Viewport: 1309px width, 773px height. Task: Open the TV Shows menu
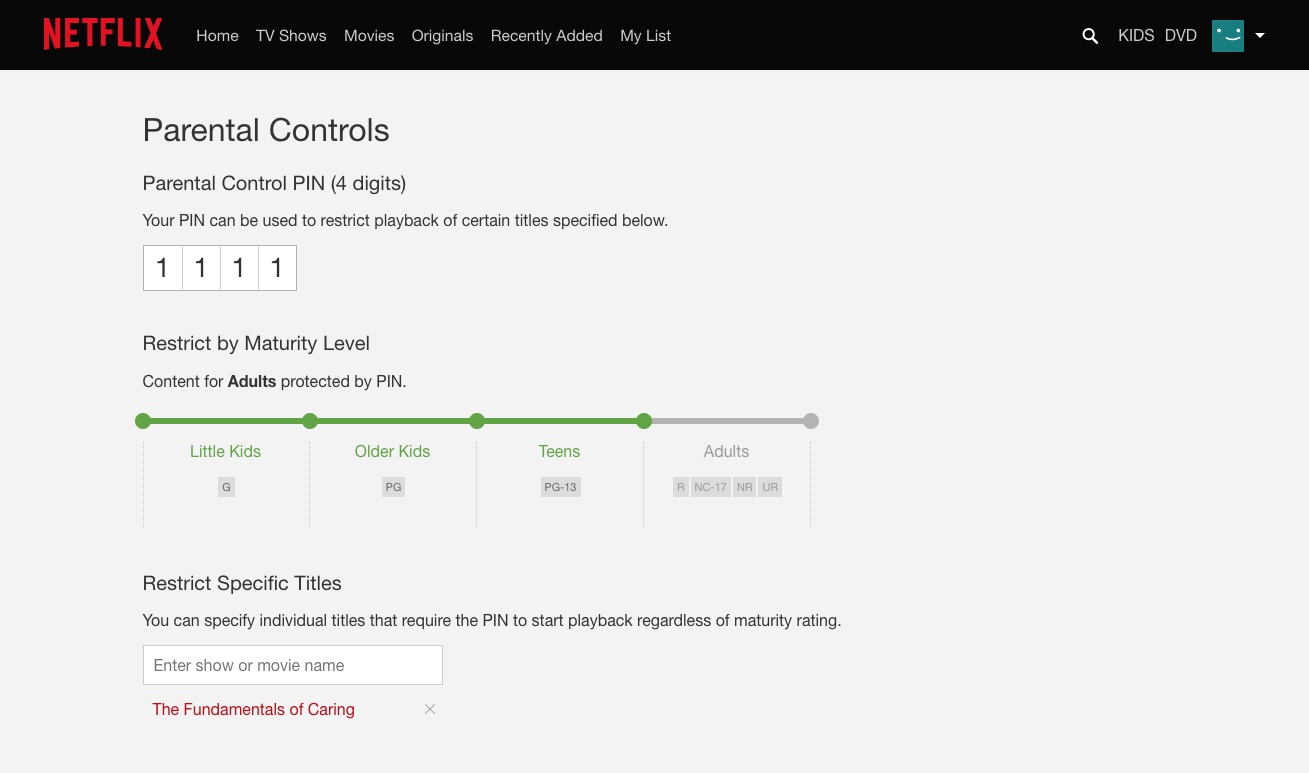291,36
